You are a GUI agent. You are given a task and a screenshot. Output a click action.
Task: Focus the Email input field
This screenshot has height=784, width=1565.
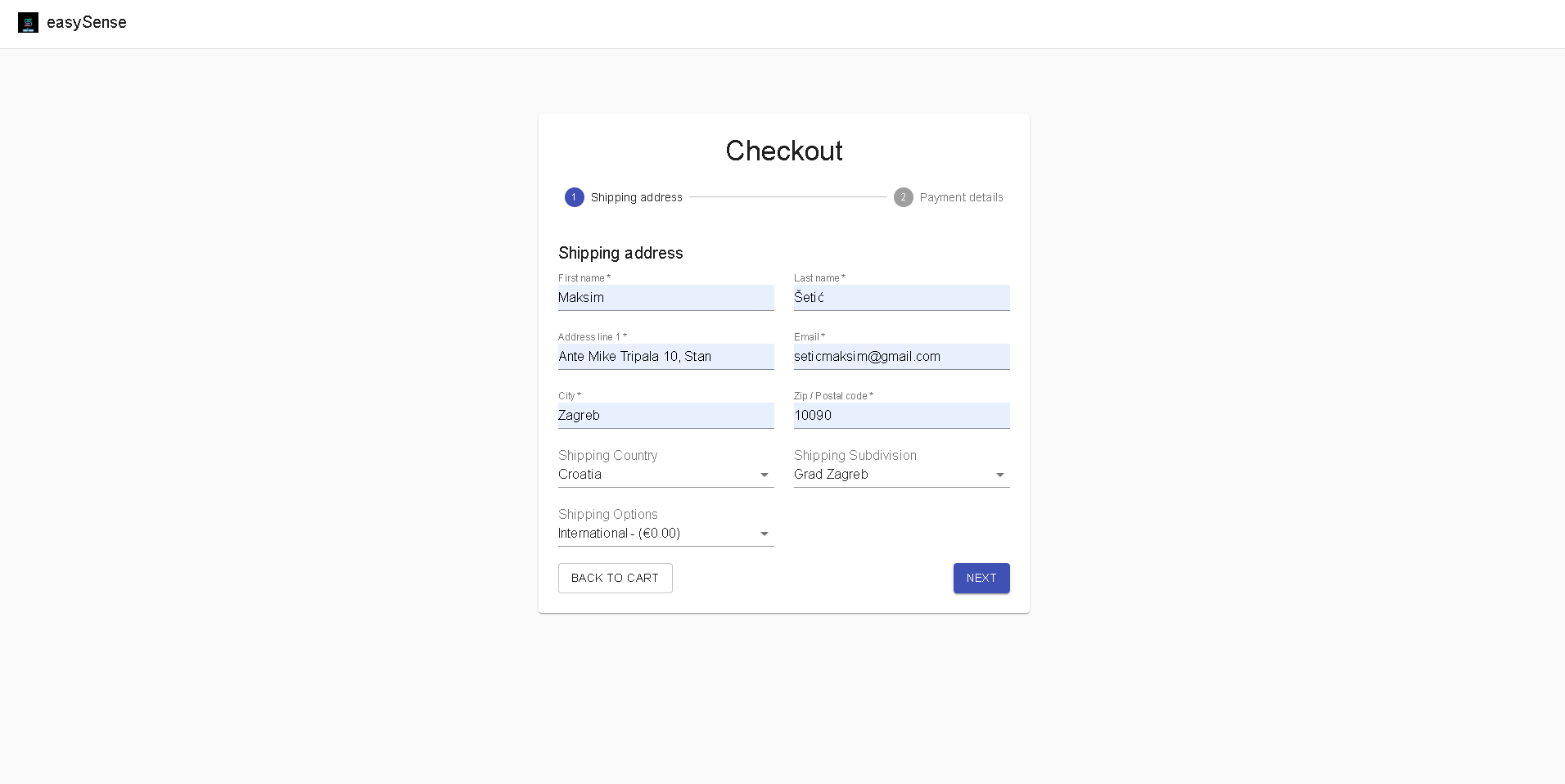pos(901,357)
